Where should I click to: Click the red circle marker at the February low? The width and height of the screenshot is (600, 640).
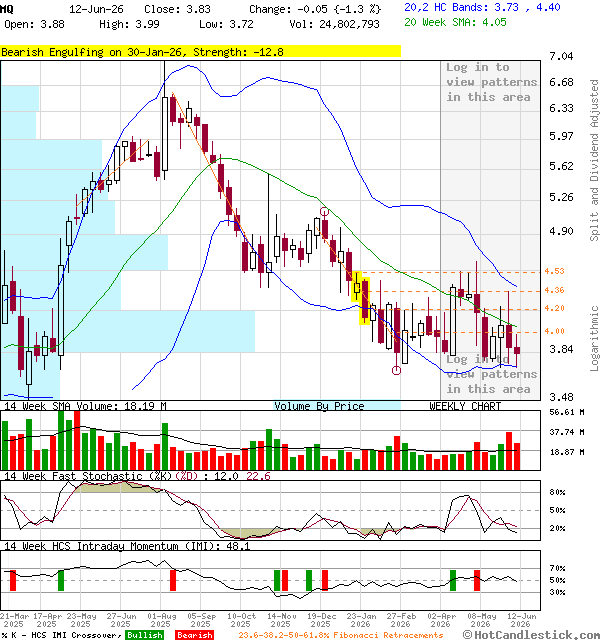pos(396,370)
